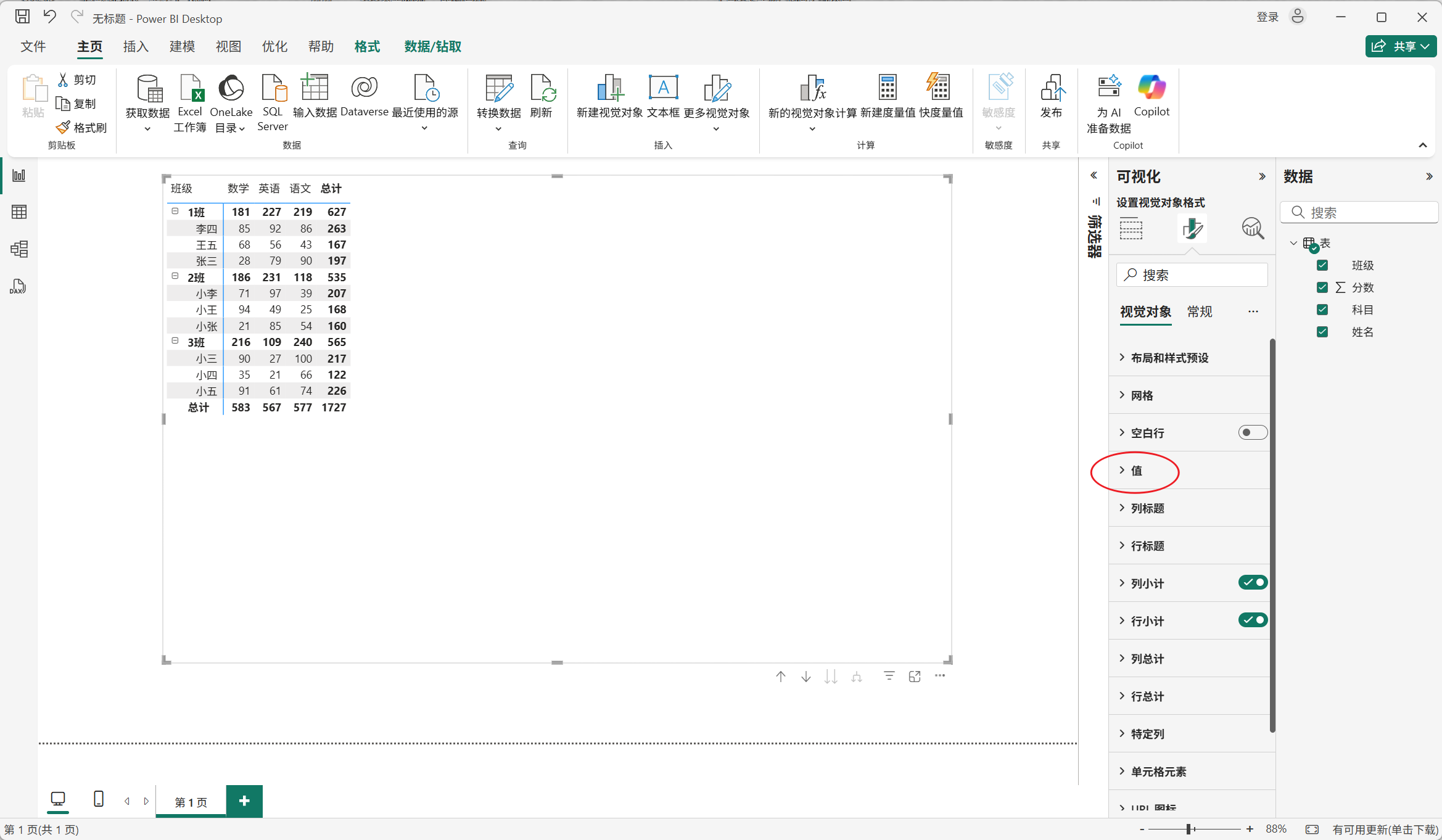
Task: Click the zoom slider handle
Action: coord(1188,830)
